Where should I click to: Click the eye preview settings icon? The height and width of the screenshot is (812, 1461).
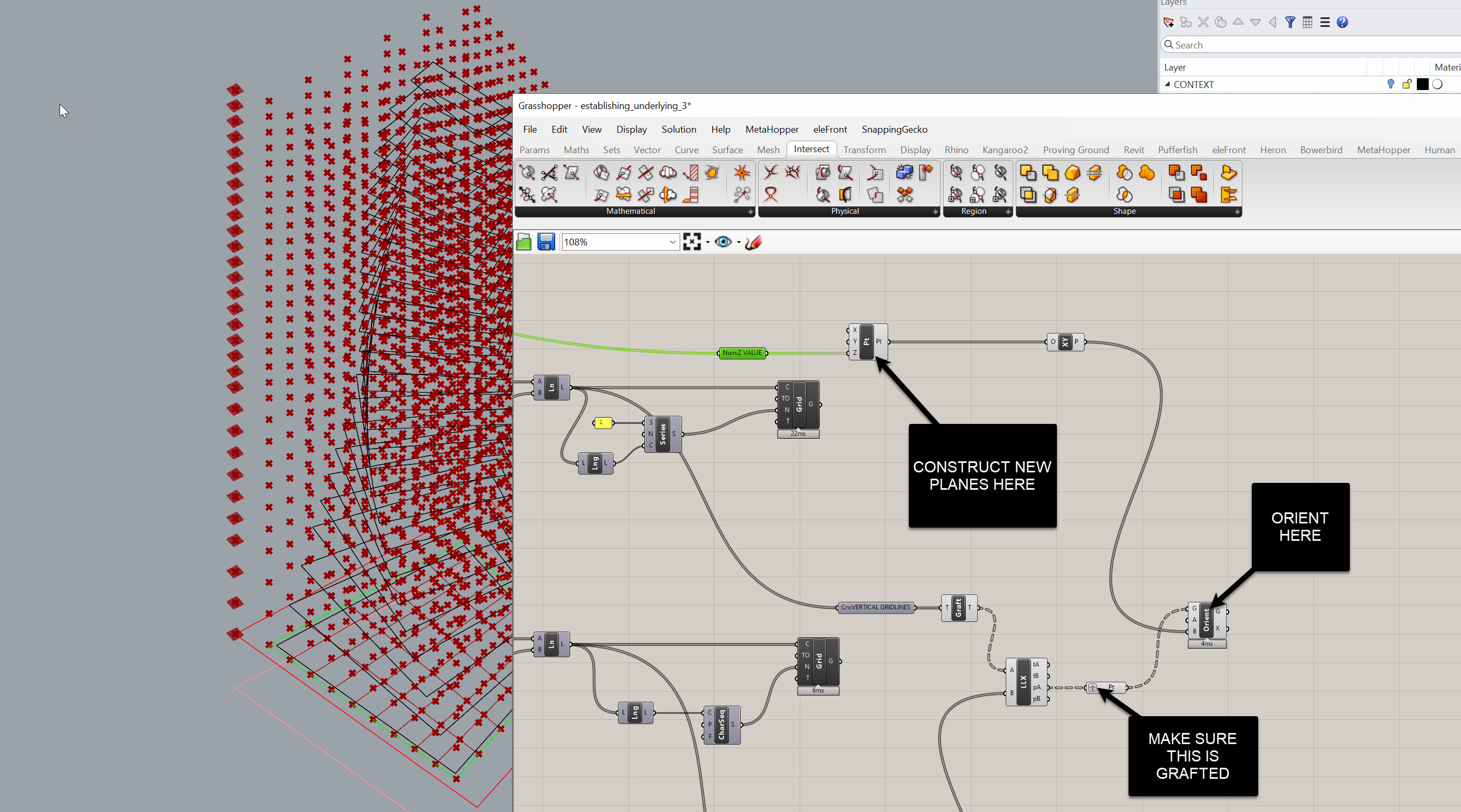pos(722,242)
